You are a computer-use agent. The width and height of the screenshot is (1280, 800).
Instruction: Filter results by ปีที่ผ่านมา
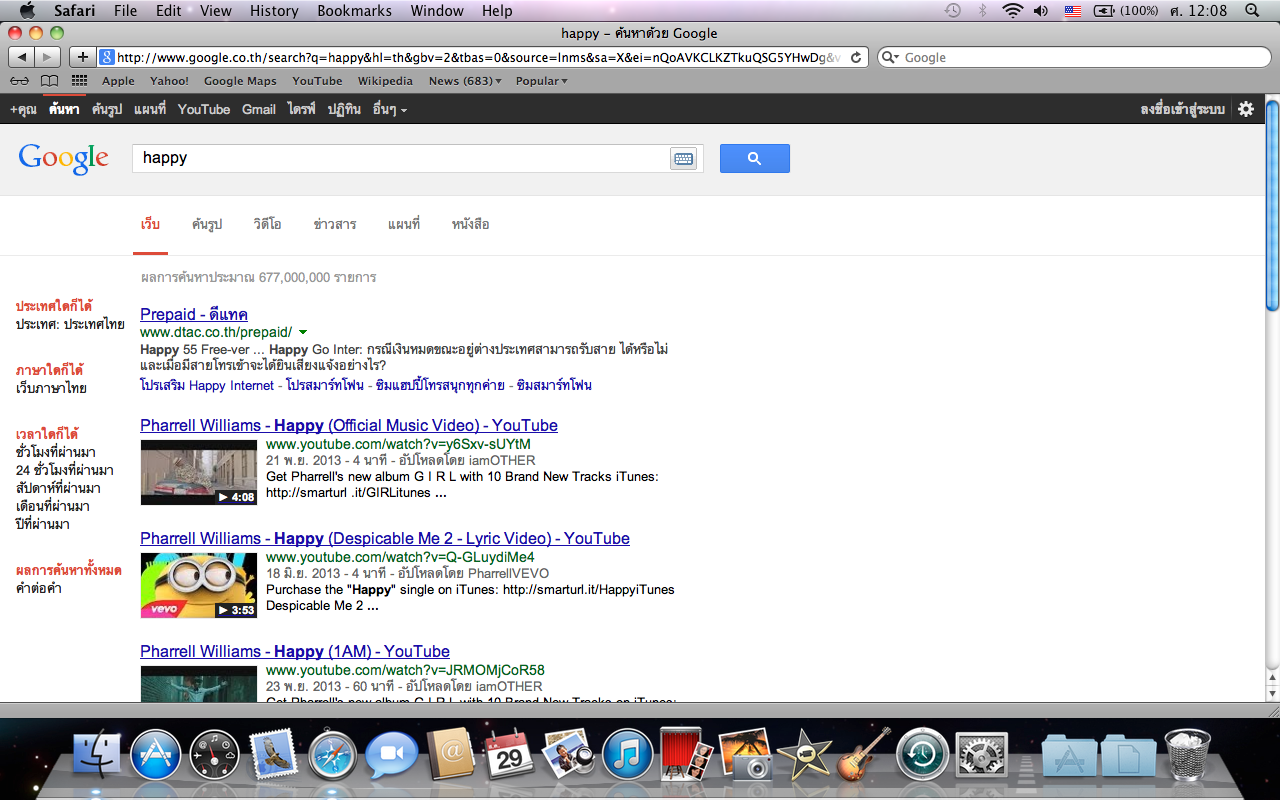pos(43,524)
